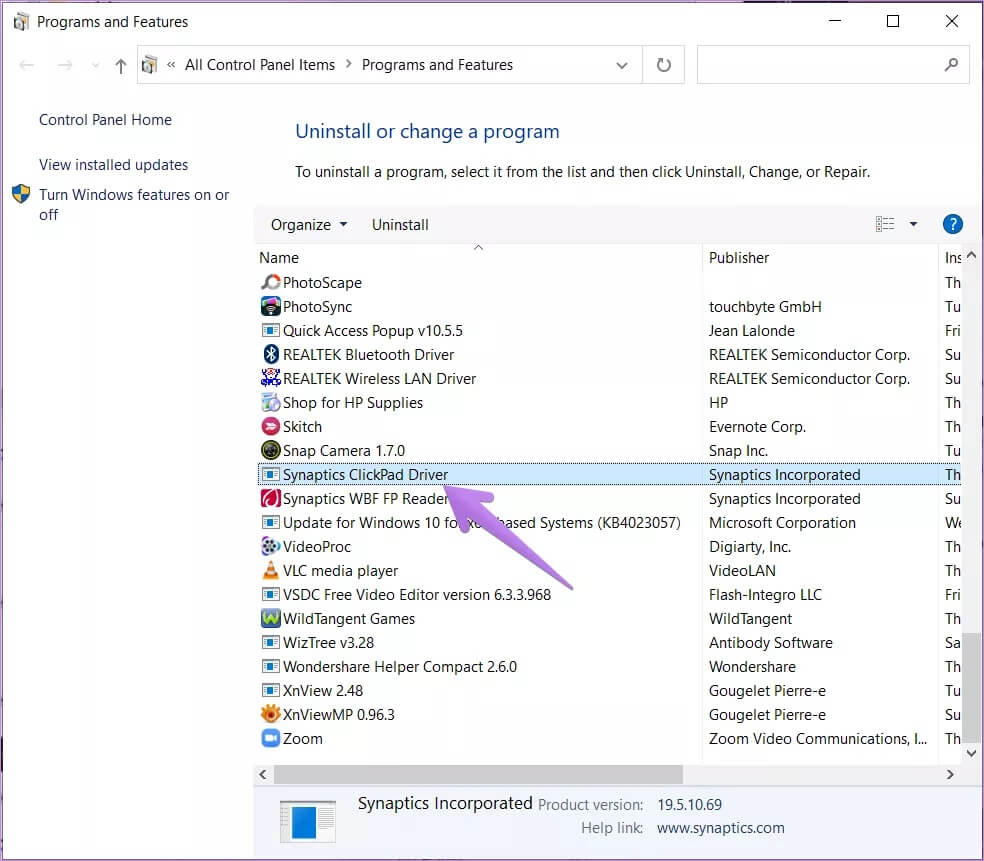Viewport: 984px width, 861px height.
Task: Click the Synaptics WBF FP Reader icon
Action: [x=270, y=498]
